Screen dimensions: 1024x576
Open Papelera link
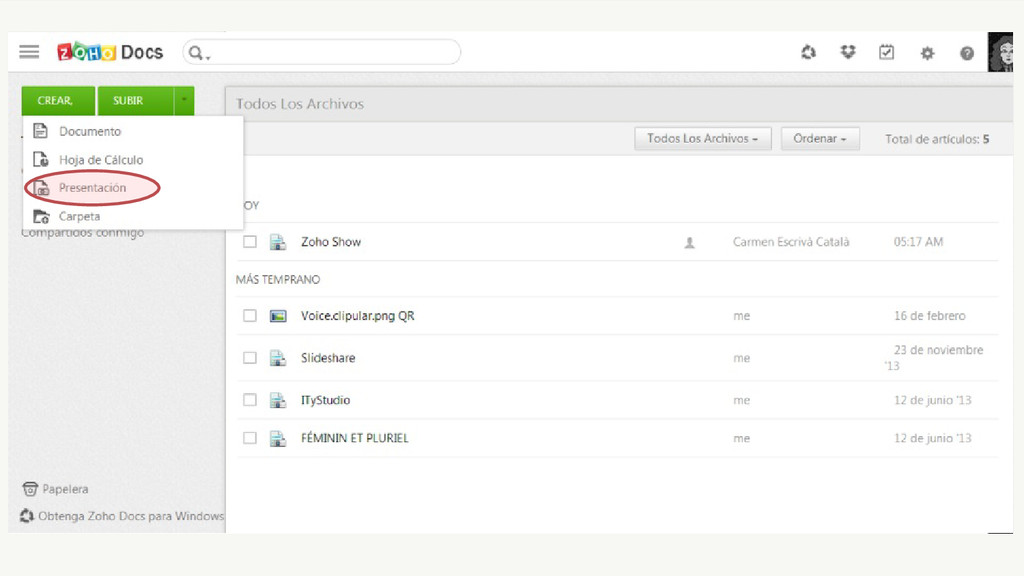click(x=65, y=489)
